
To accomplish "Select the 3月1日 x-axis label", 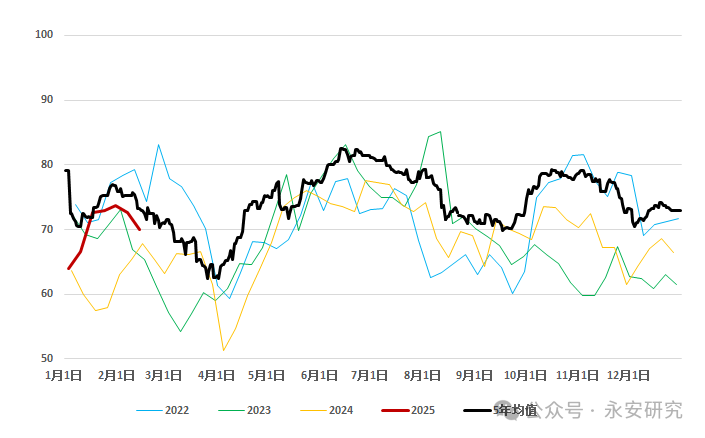I will (x=164, y=376).
